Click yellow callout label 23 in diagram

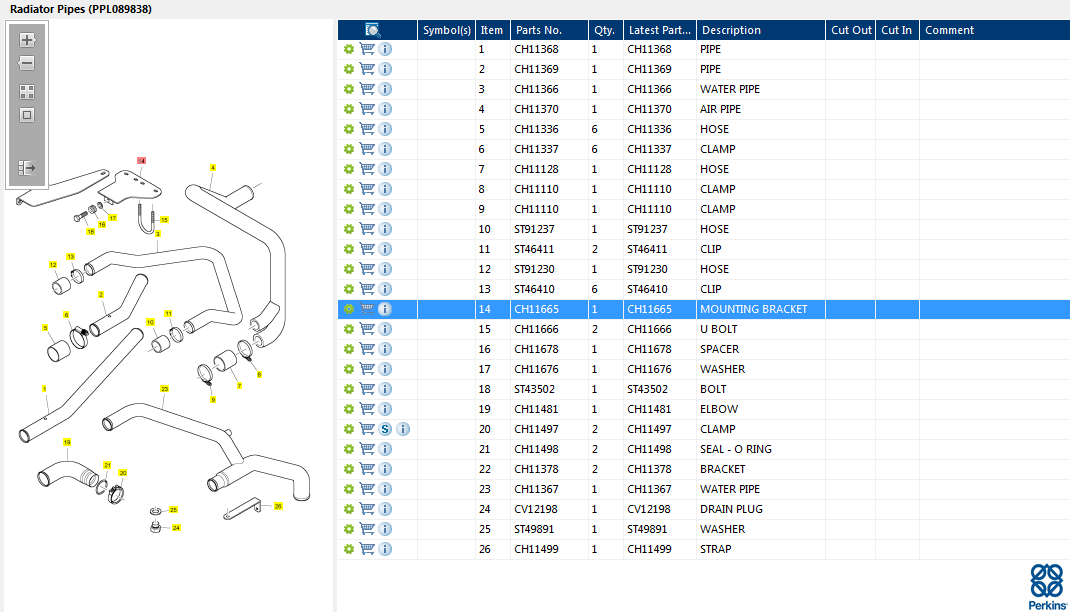[x=164, y=388]
